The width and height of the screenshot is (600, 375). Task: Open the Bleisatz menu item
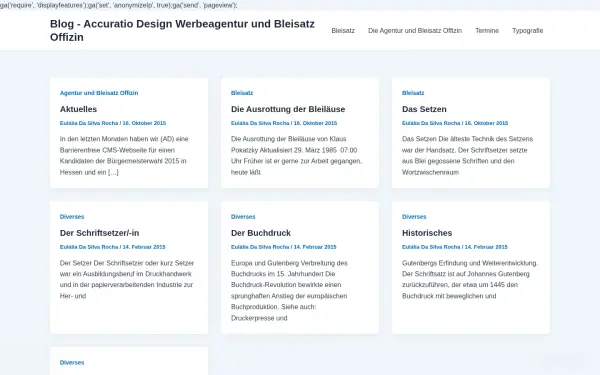343,31
